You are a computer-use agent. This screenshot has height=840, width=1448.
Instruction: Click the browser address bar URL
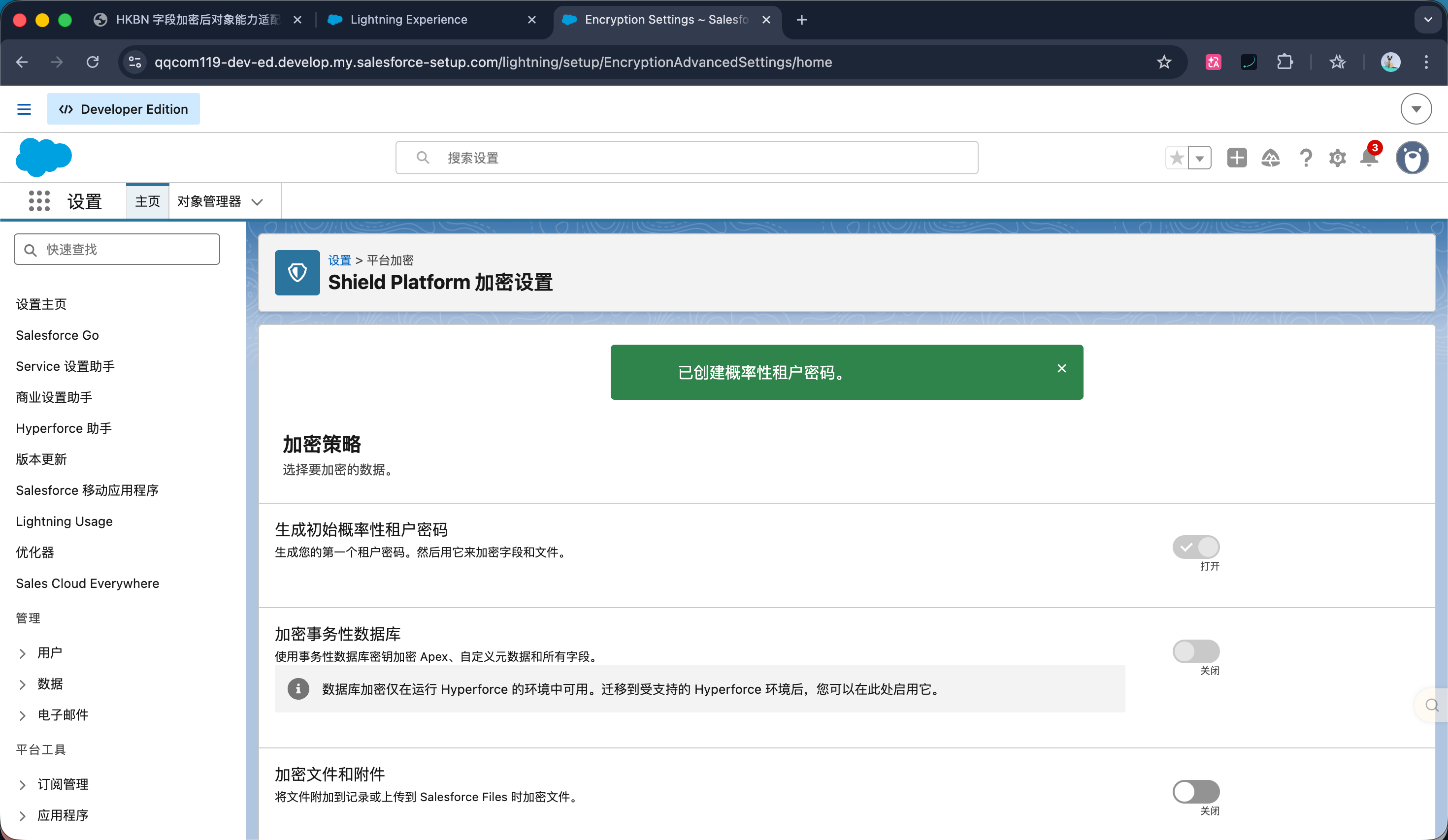(493, 62)
